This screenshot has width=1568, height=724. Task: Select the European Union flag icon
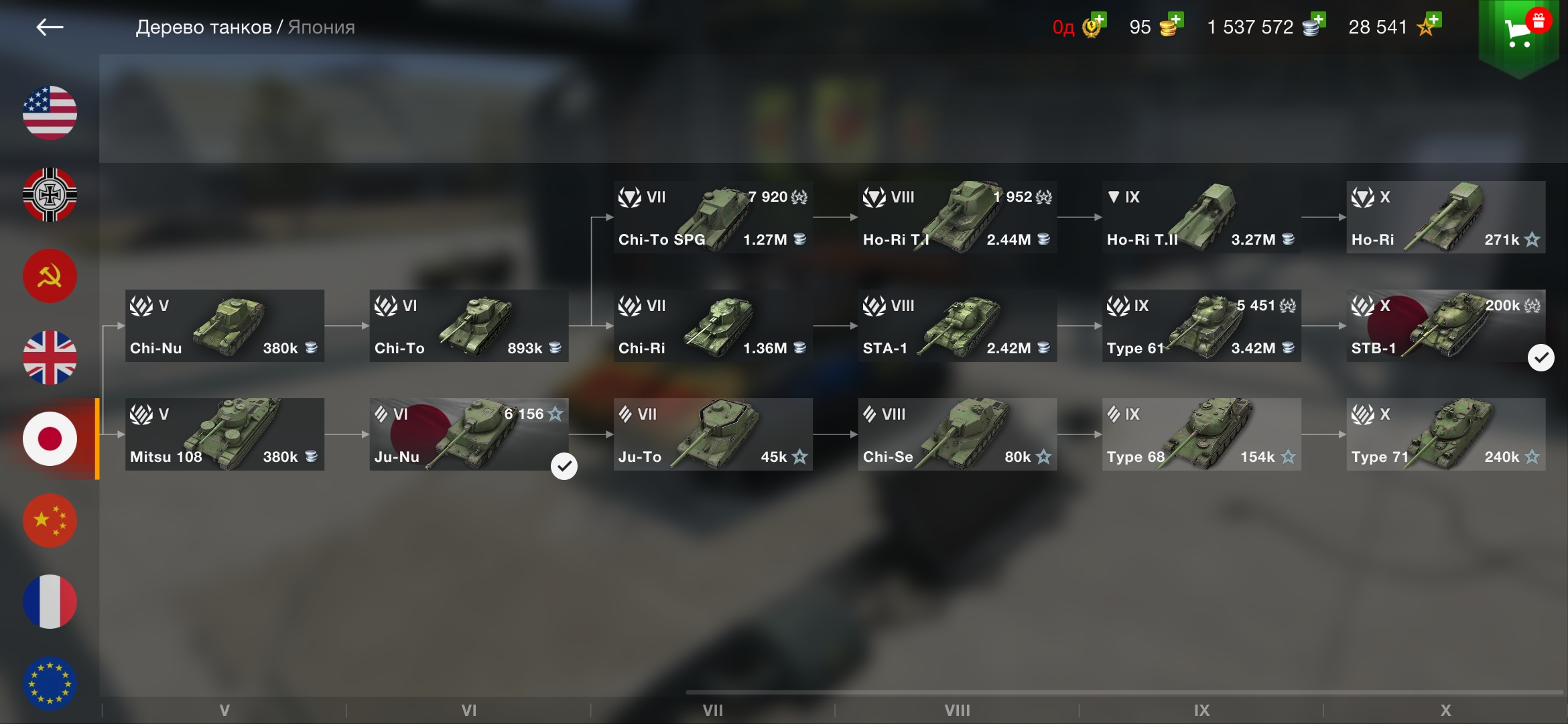tap(50, 684)
